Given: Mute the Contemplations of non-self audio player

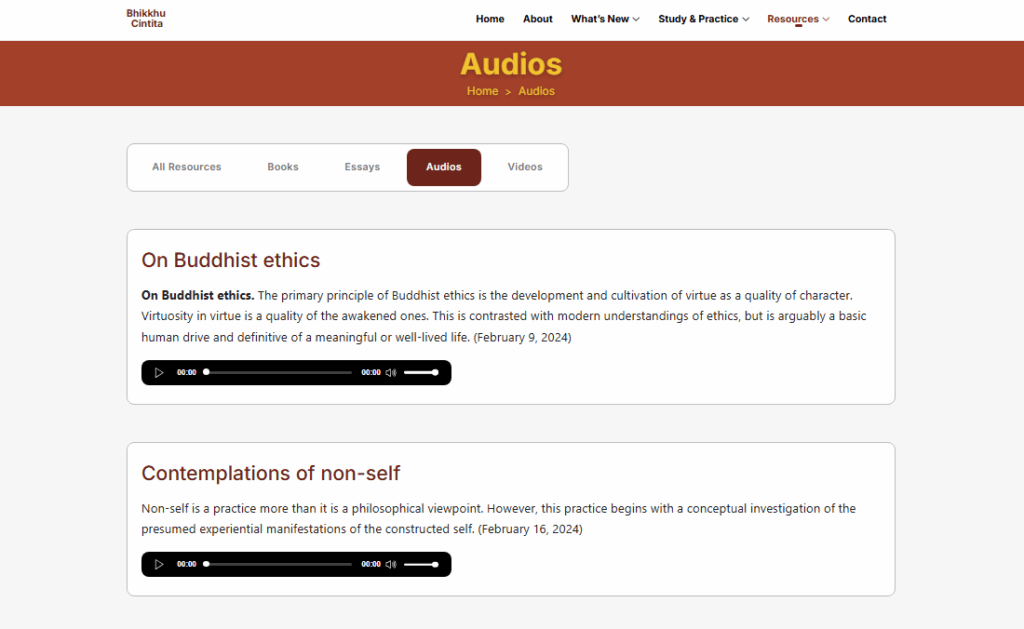Looking at the screenshot, I should tap(391, 565).
